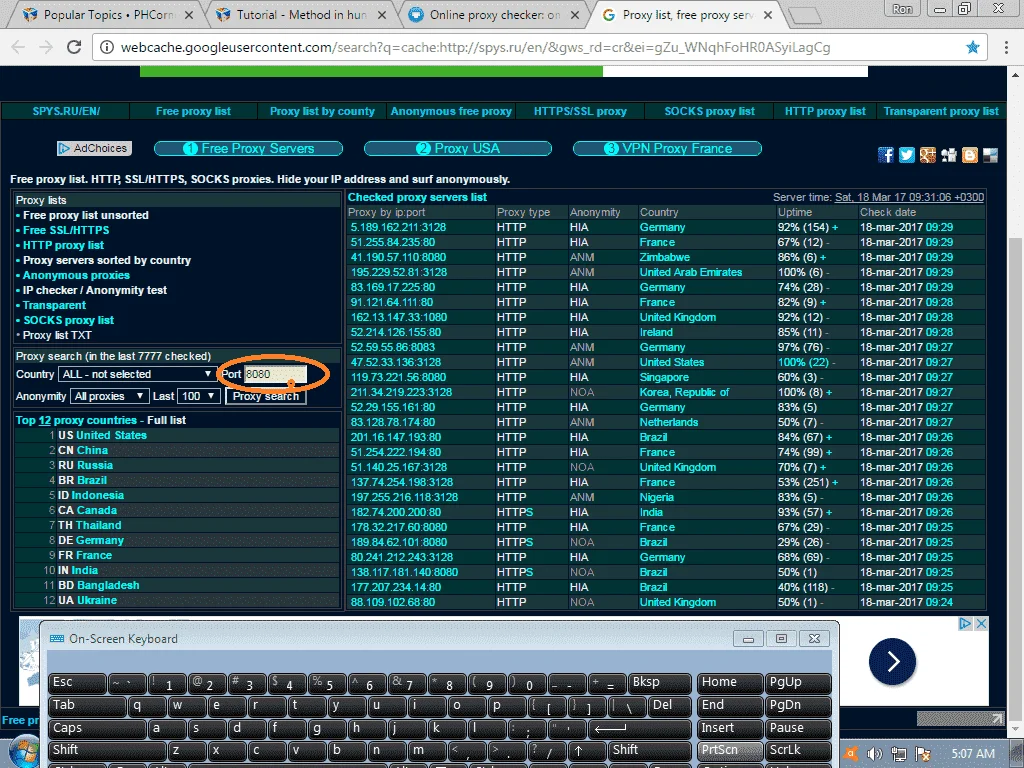
Task: Click the blue arrow circle in the ad
Action: (x=892, y=662)
